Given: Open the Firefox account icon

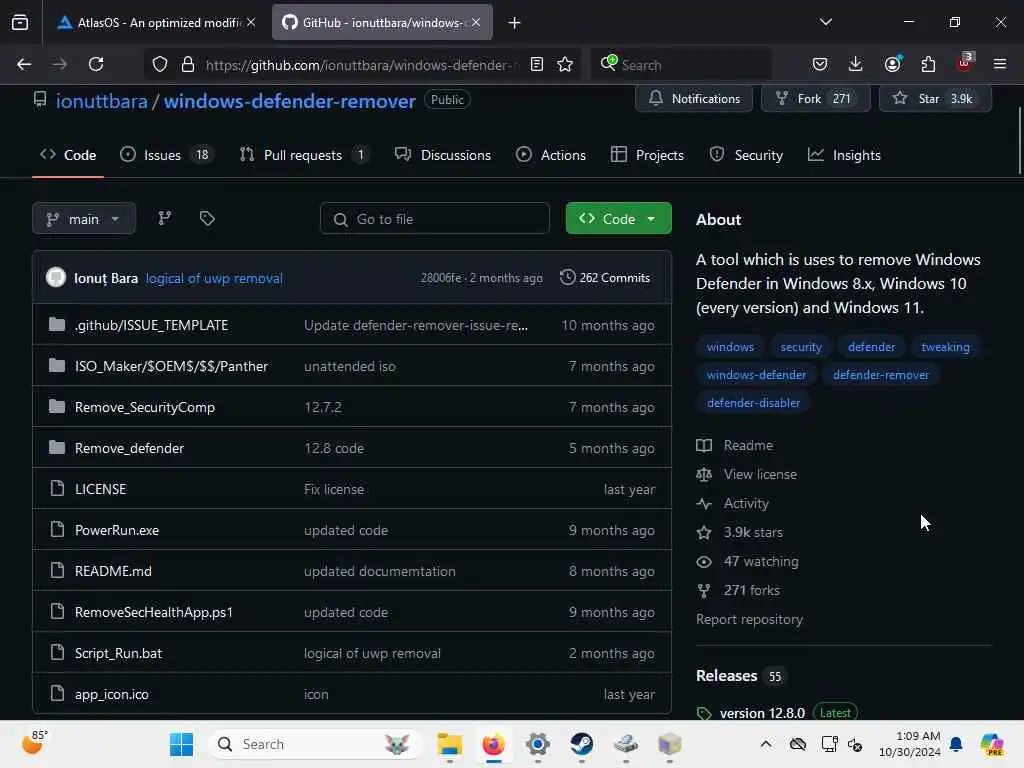Looking at the screenshot, I should [x=892, y=64].
